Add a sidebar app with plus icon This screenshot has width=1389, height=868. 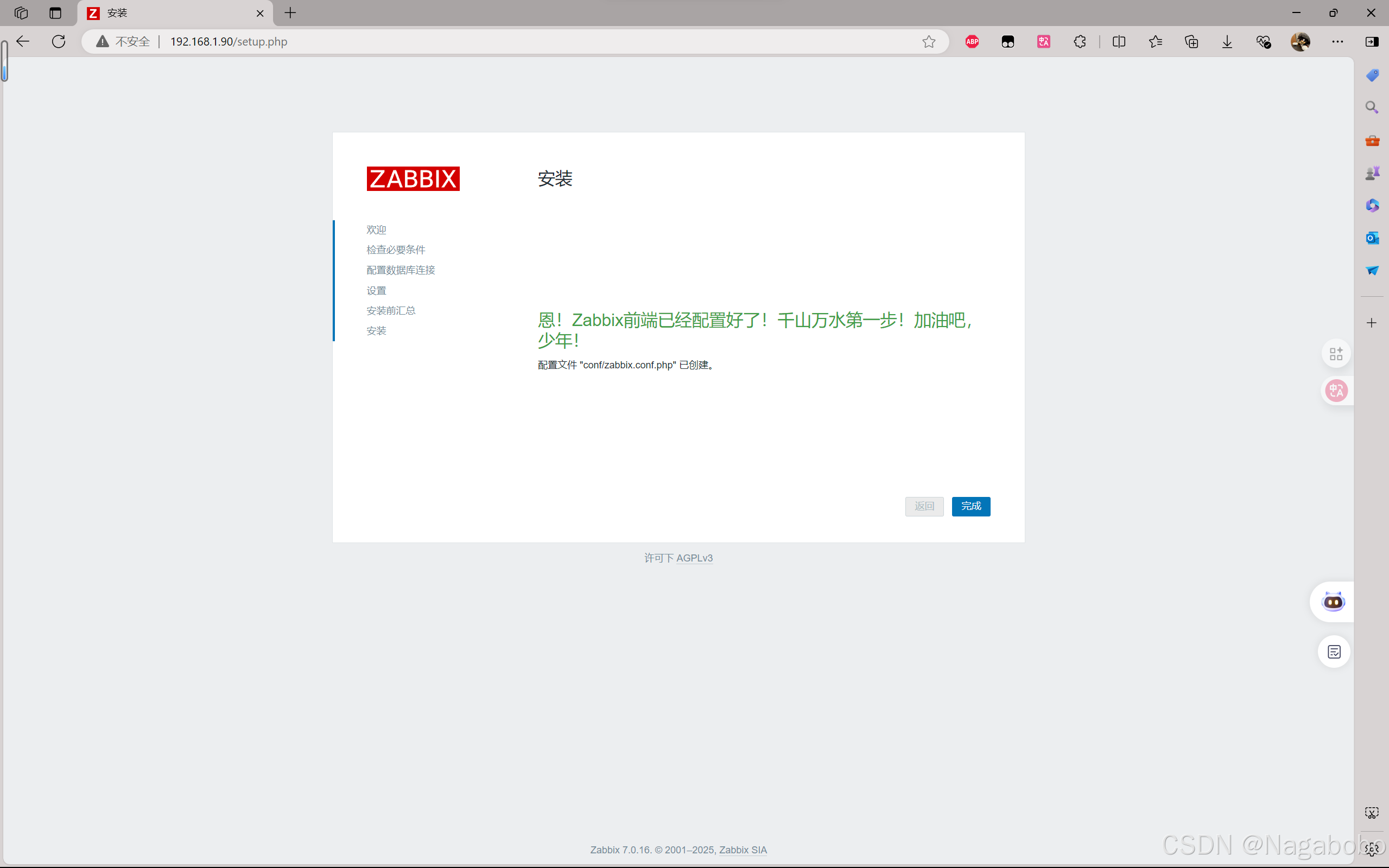(x=1372, y=323)
